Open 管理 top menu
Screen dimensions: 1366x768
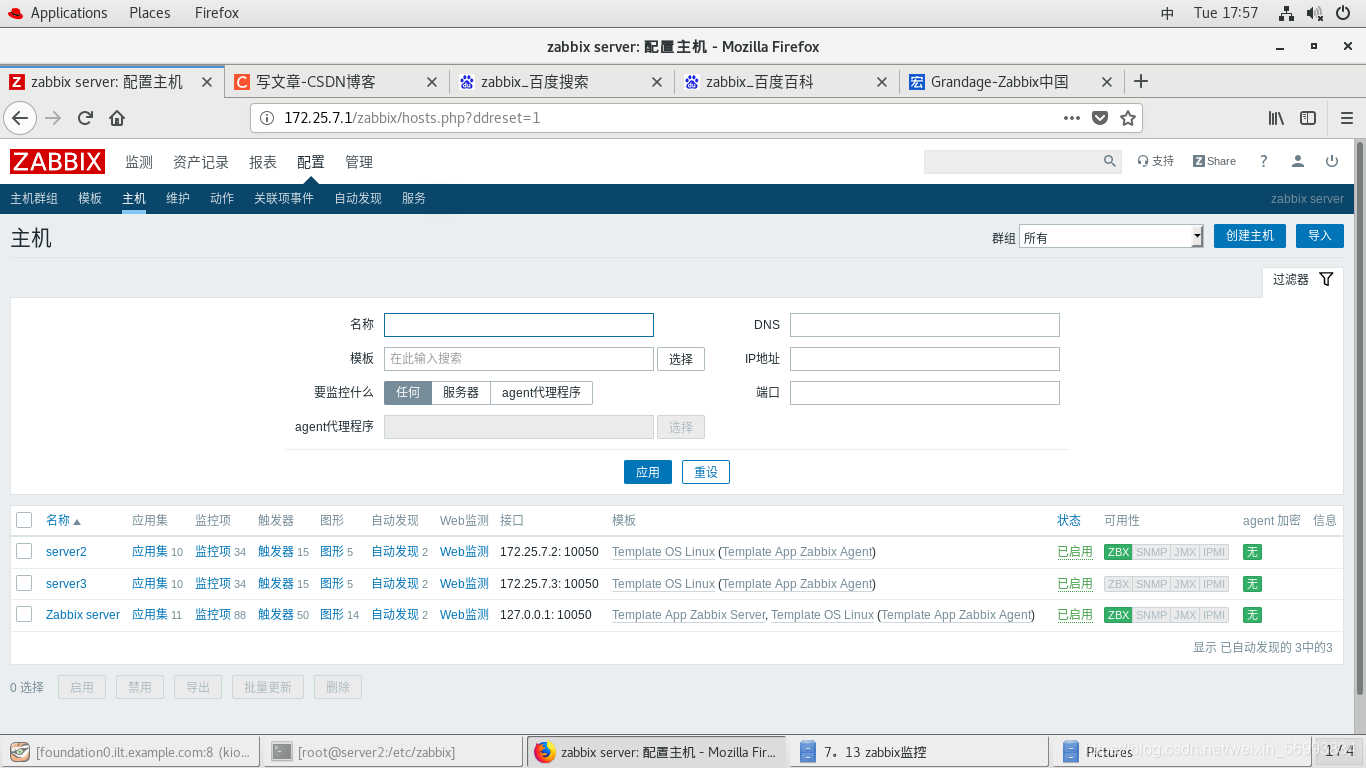point(359,162)
